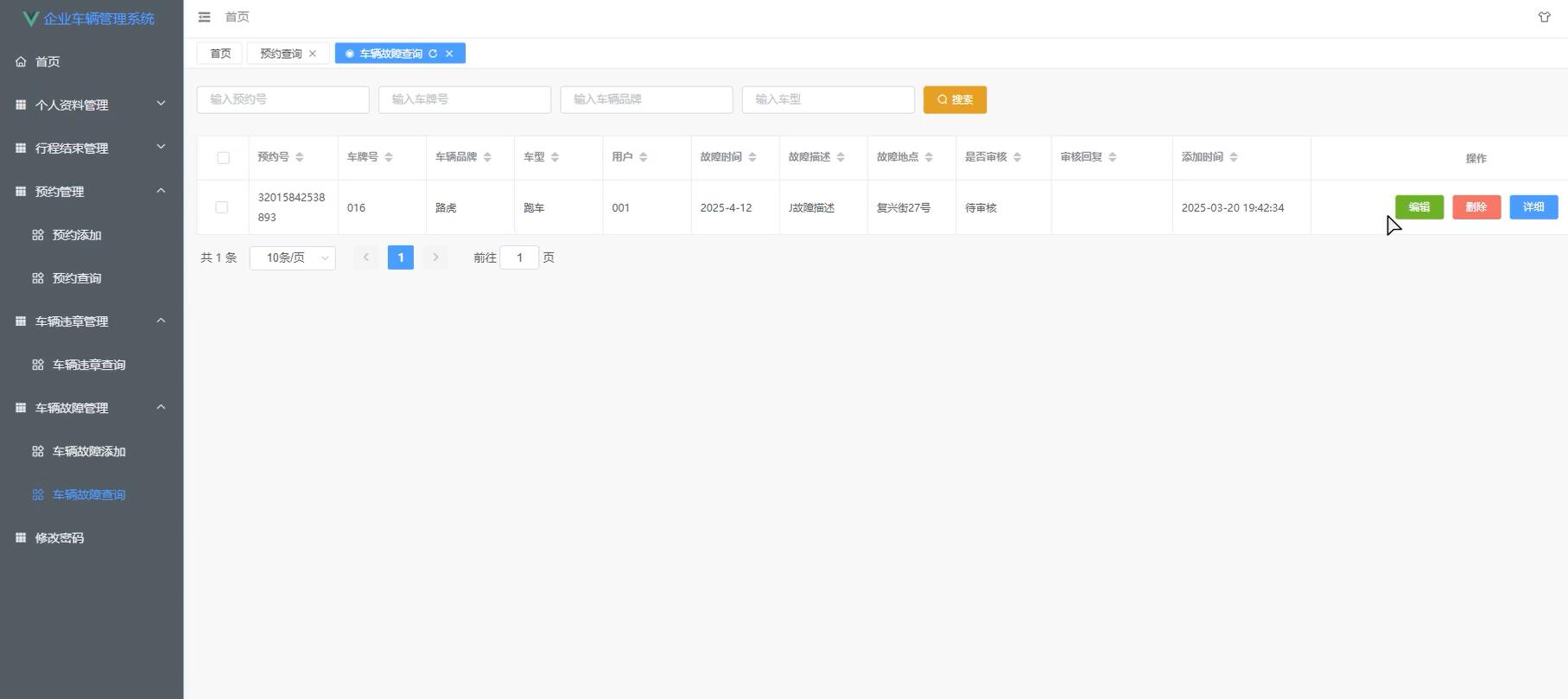Click the V logo of 企业车辆管理系统

coord(31,18)
